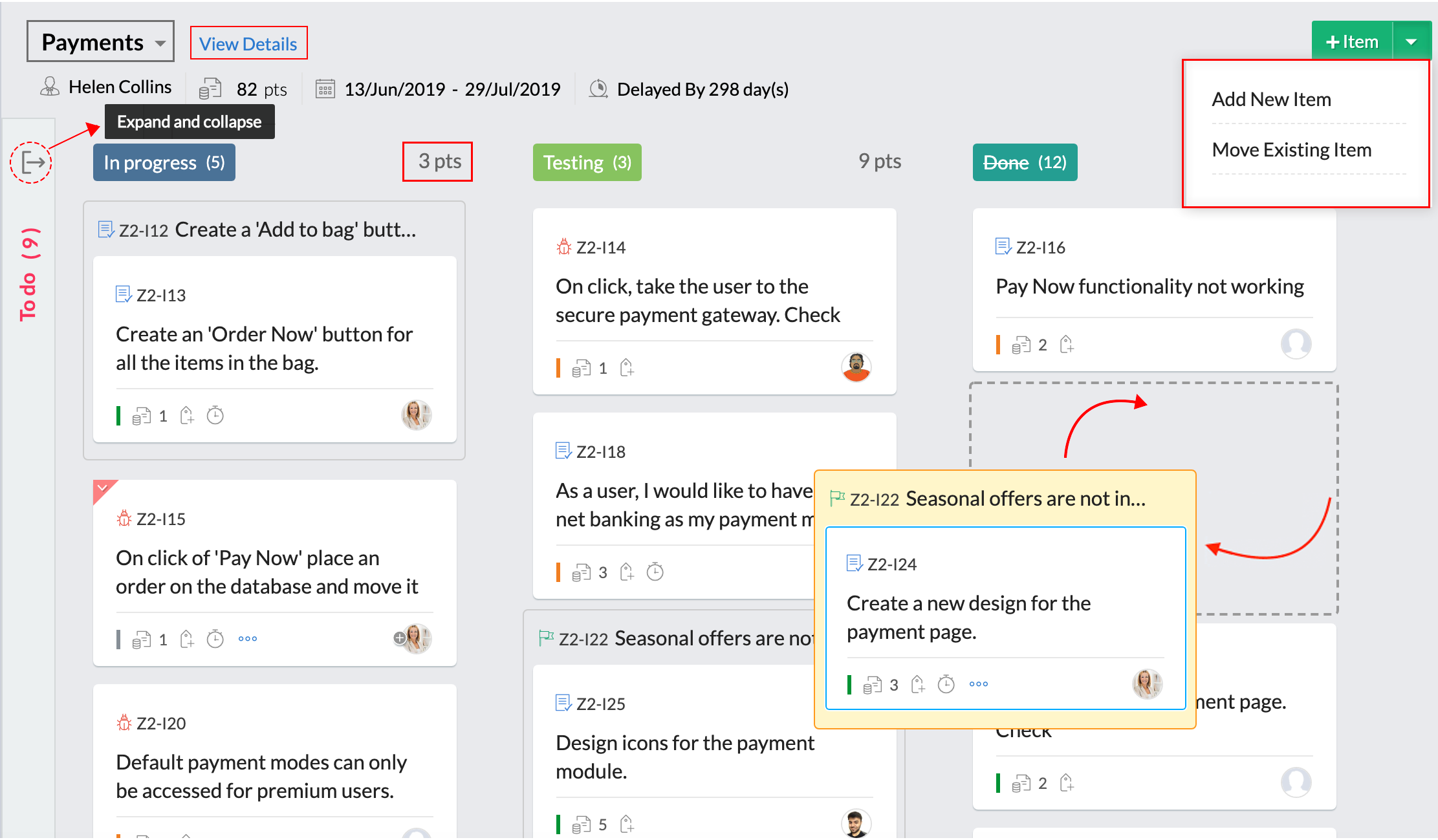The image size is (1438, 840).
Task: Toggle the red corner flag on Z2-I15
Action: (x=102, y=489)
